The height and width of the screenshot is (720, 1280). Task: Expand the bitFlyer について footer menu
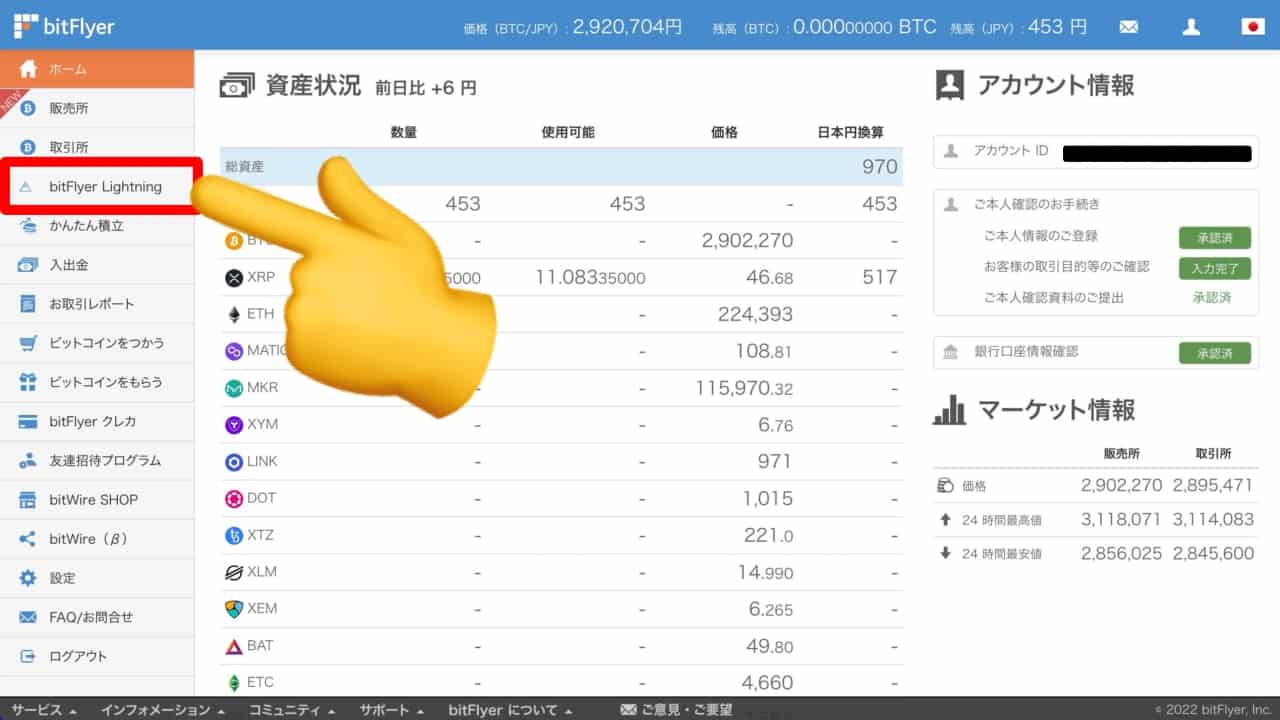(510, 710)
